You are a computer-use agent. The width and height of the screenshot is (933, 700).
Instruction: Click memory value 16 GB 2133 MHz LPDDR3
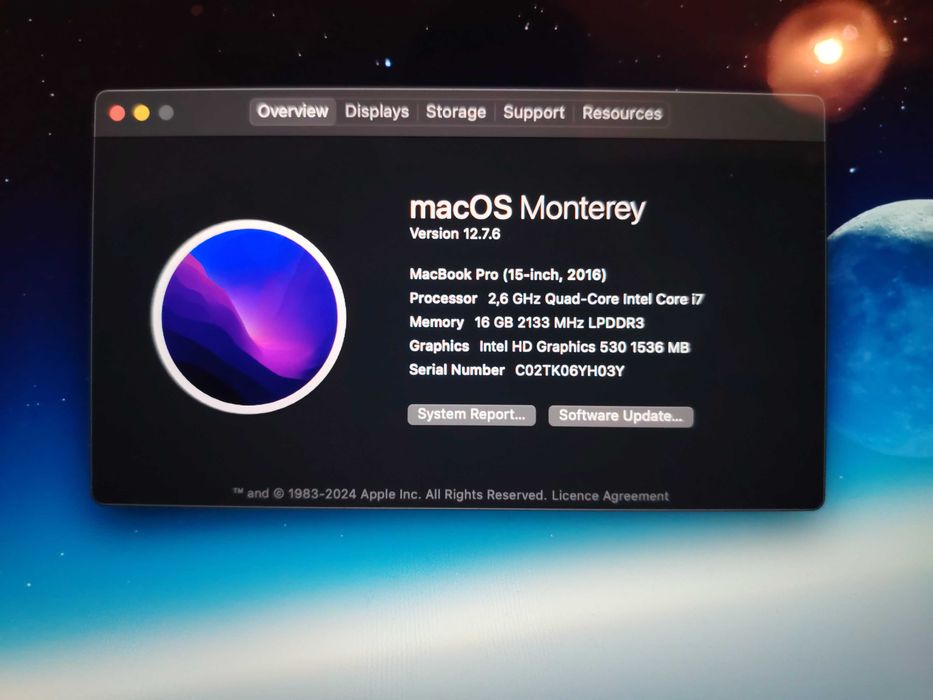559,323
